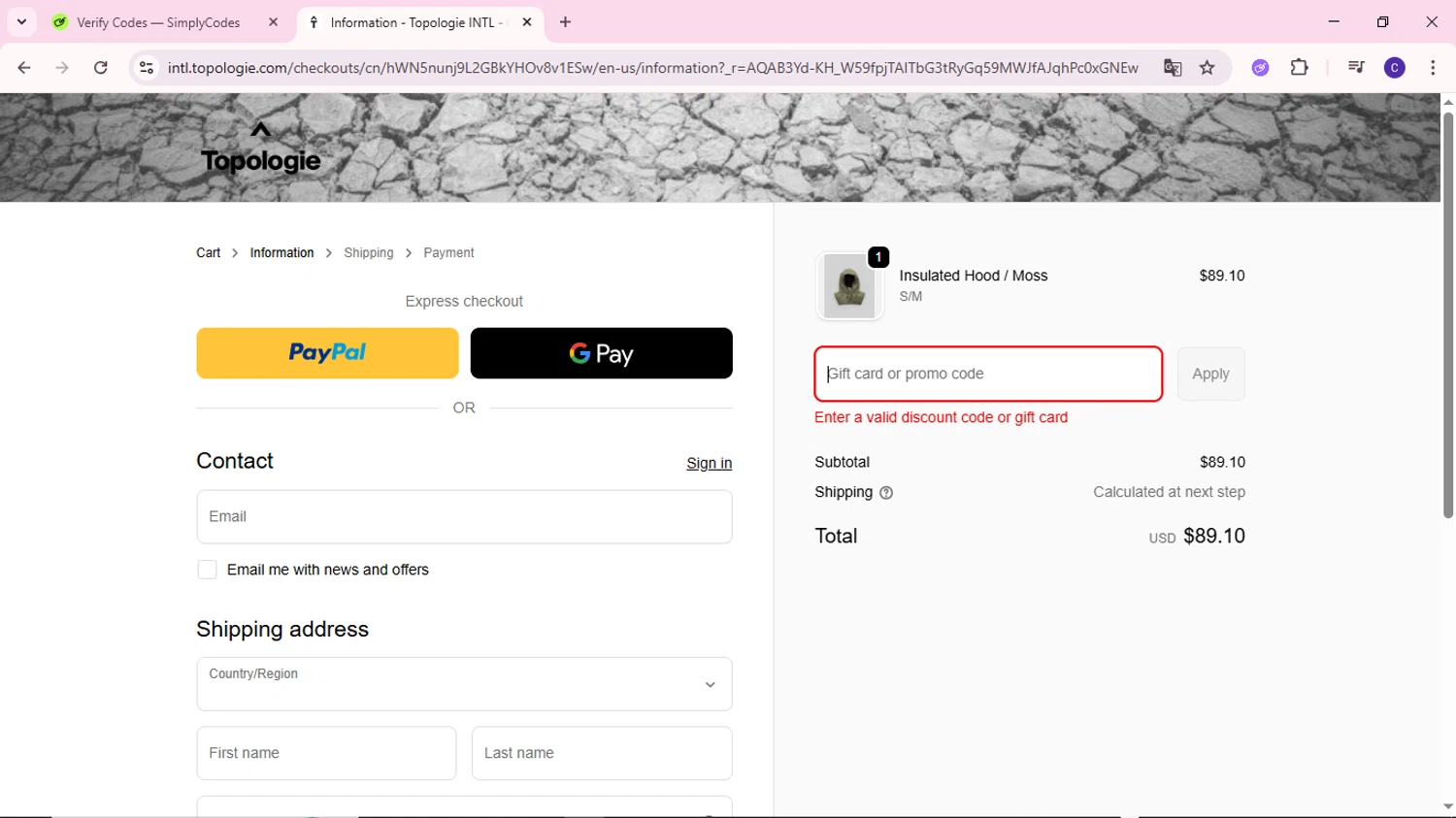Select the Information - Topologie INTL tab
Viewport: 1456px width, 818px height.
[x=417, y=22]
